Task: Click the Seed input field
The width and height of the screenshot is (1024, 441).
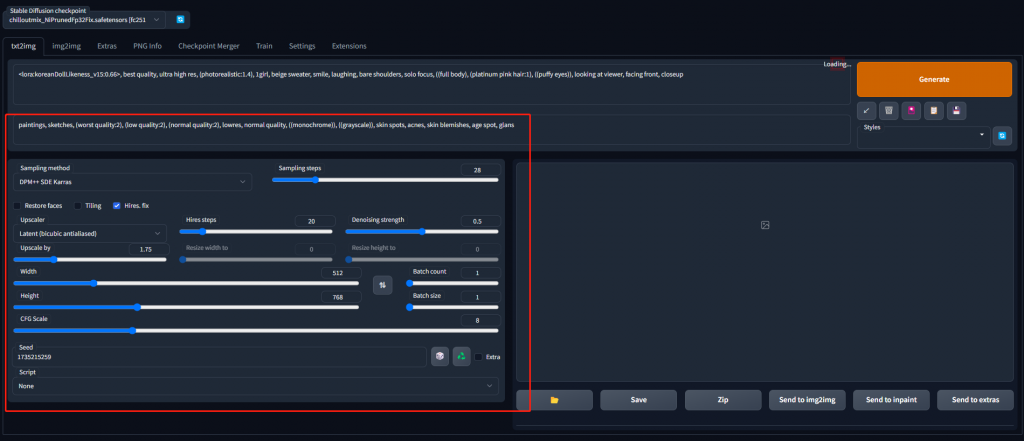Action: (219, 357)
